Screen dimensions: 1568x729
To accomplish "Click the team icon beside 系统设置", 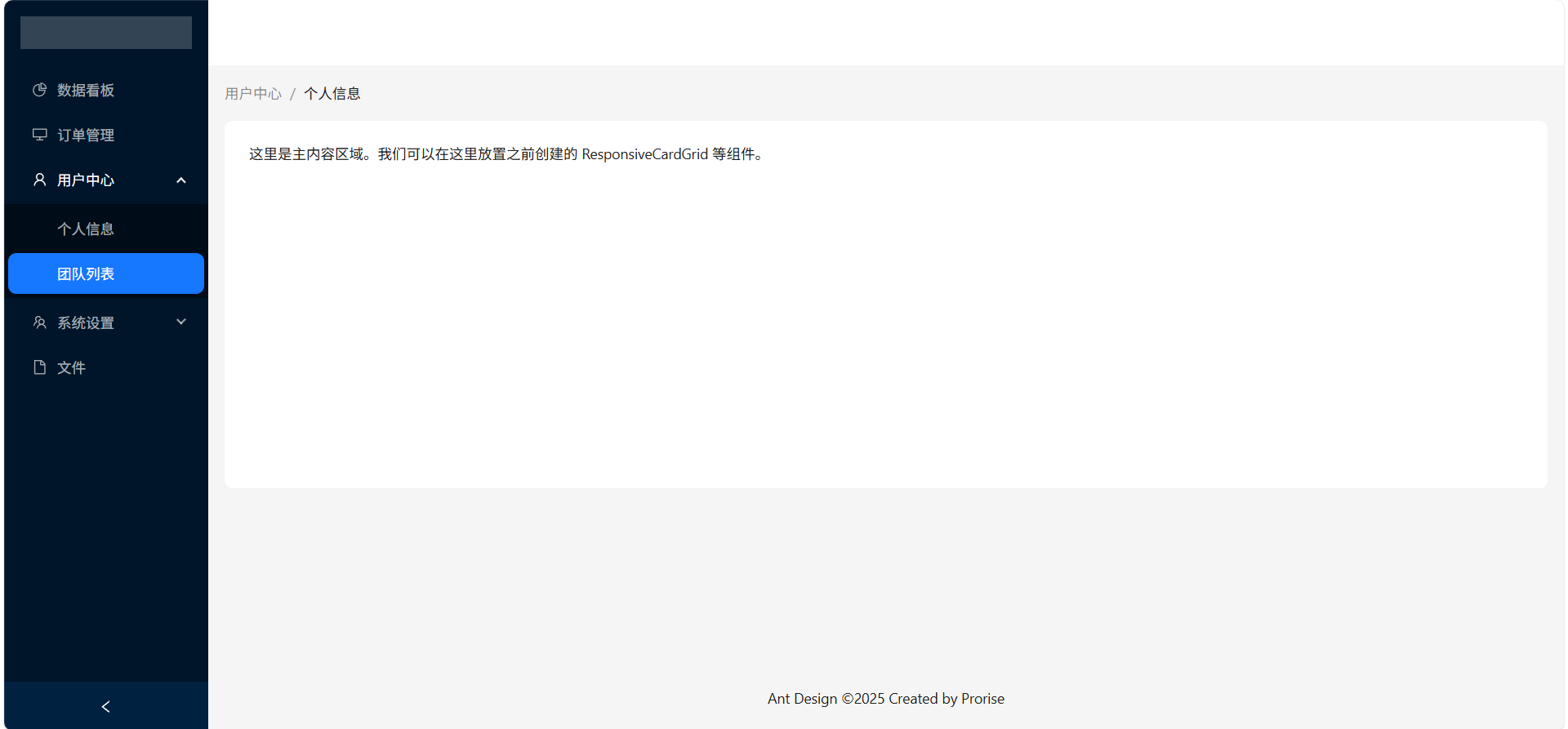I will (x=39, y=322).
